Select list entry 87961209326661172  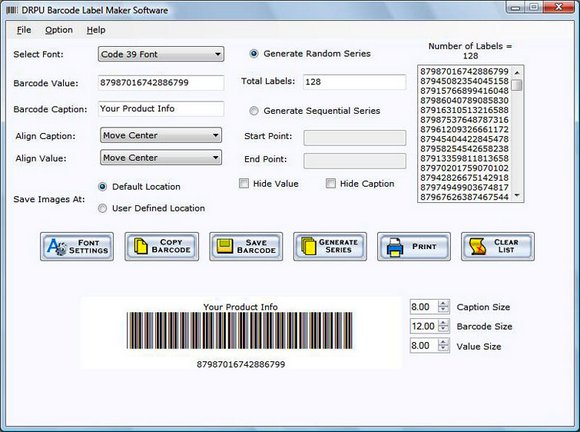click(x=464, y=129)
